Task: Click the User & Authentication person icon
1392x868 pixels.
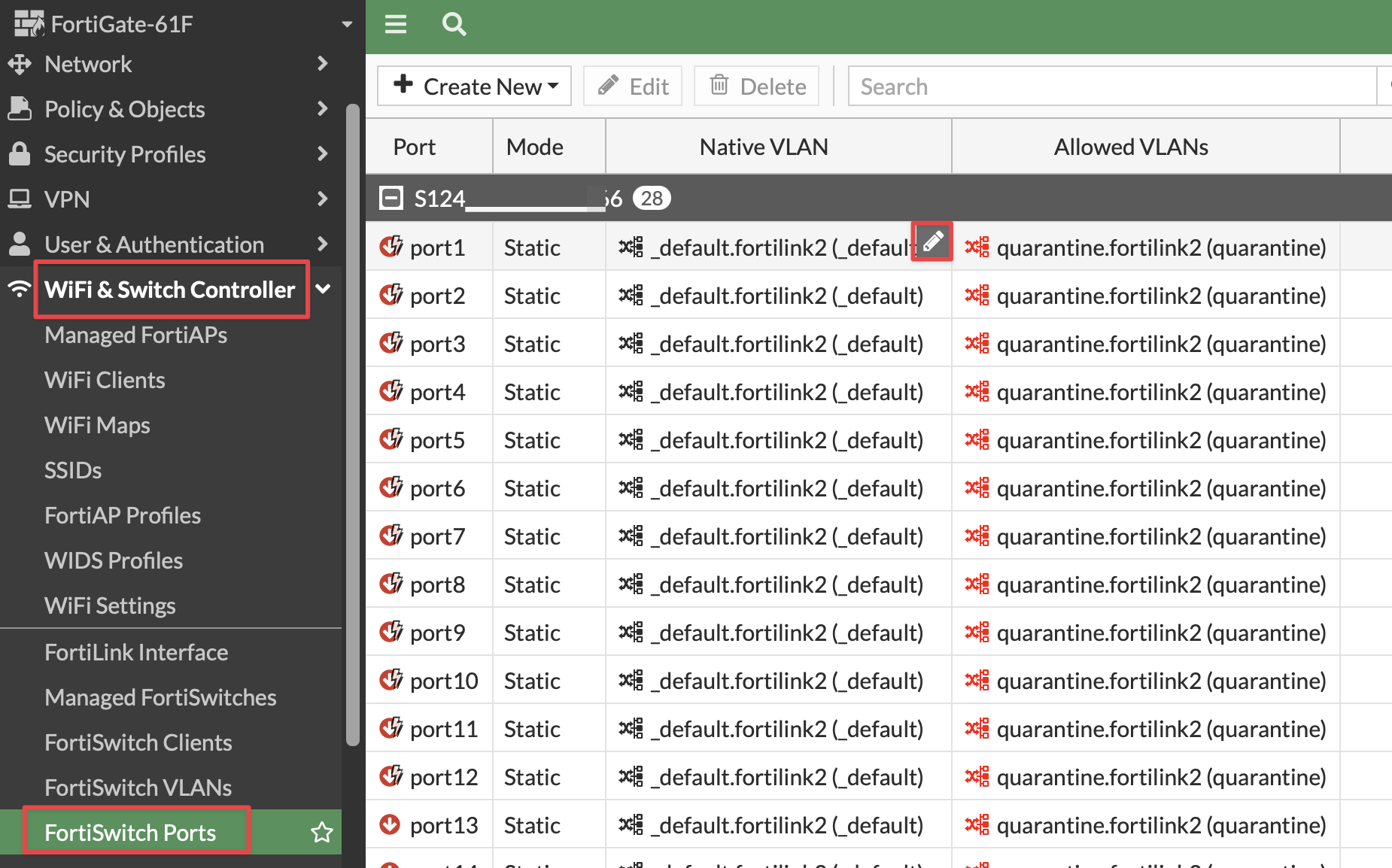Action: [x=20, y=244]
